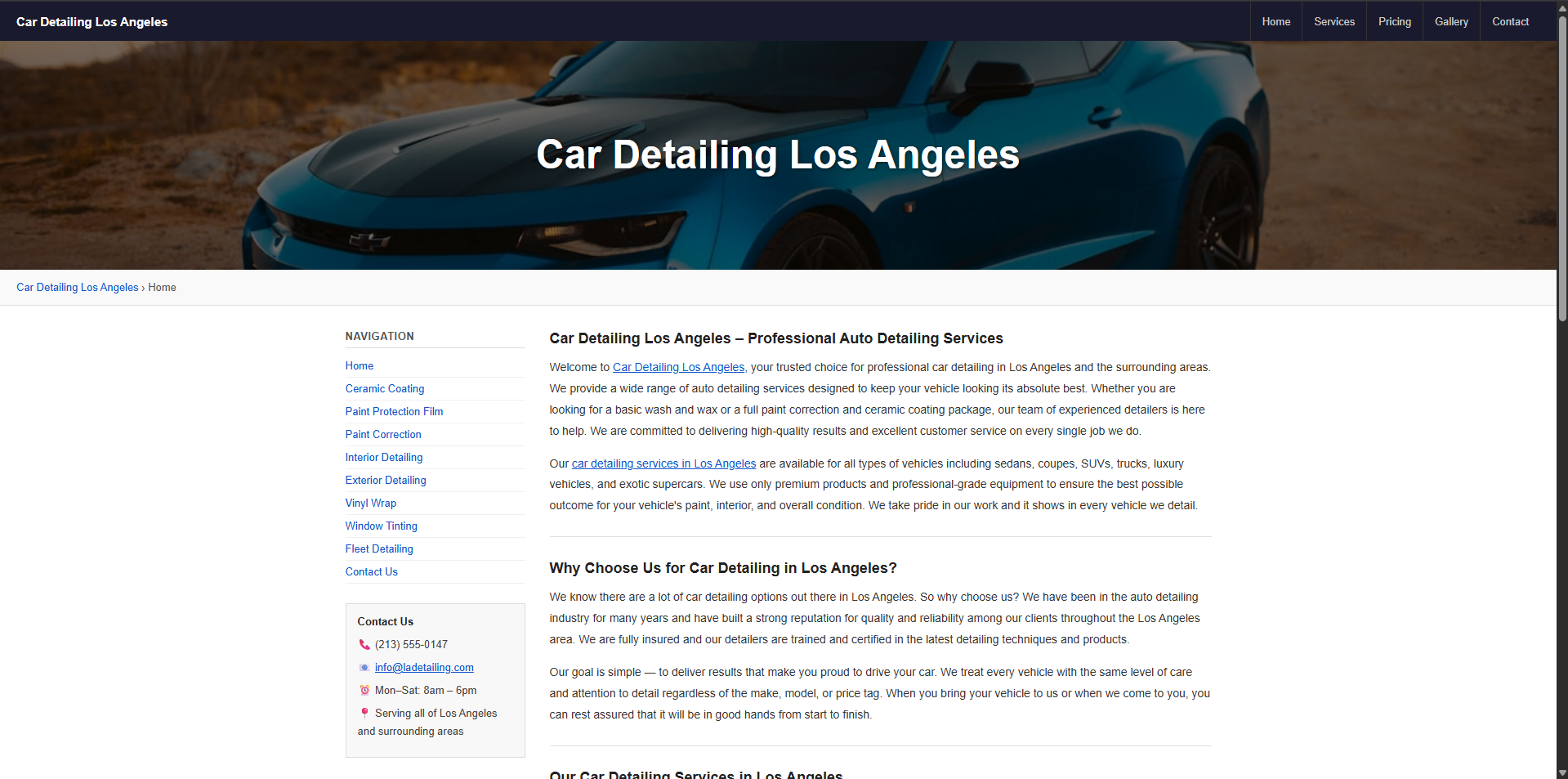Viewport: 1568px width, 779px height.
Task: Click the phone icon in Contact Us box
Action: 364,645
